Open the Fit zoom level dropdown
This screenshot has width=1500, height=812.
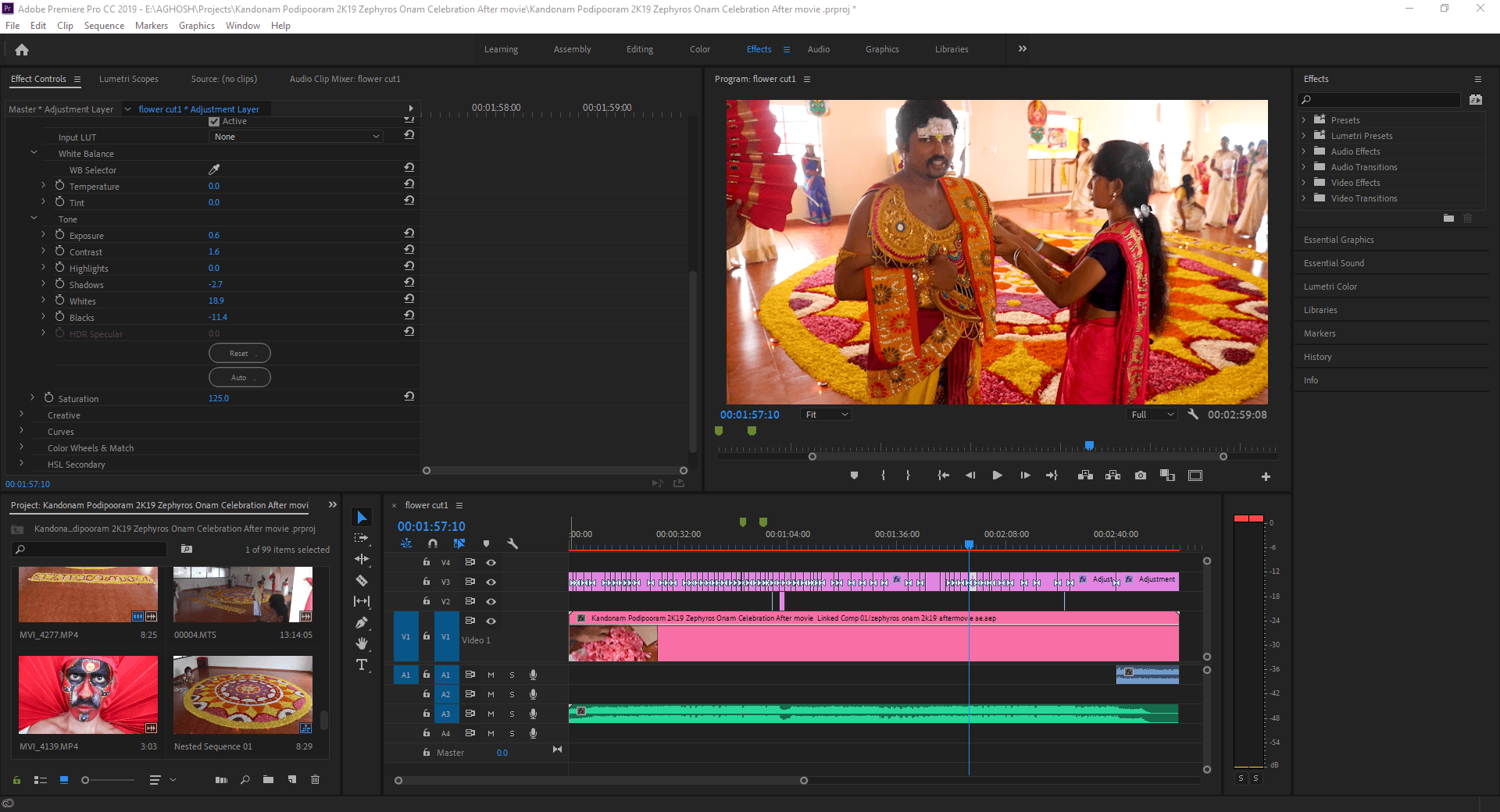825,414
